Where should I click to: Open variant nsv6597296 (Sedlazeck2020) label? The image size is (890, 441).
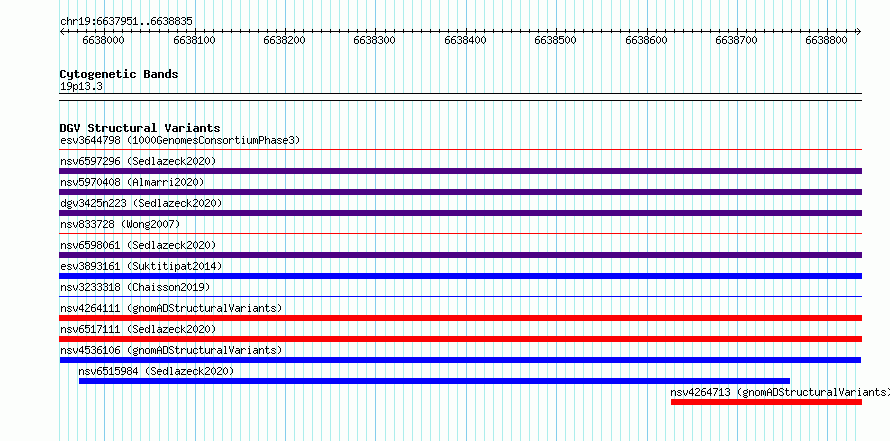click(x=138, y=161)
